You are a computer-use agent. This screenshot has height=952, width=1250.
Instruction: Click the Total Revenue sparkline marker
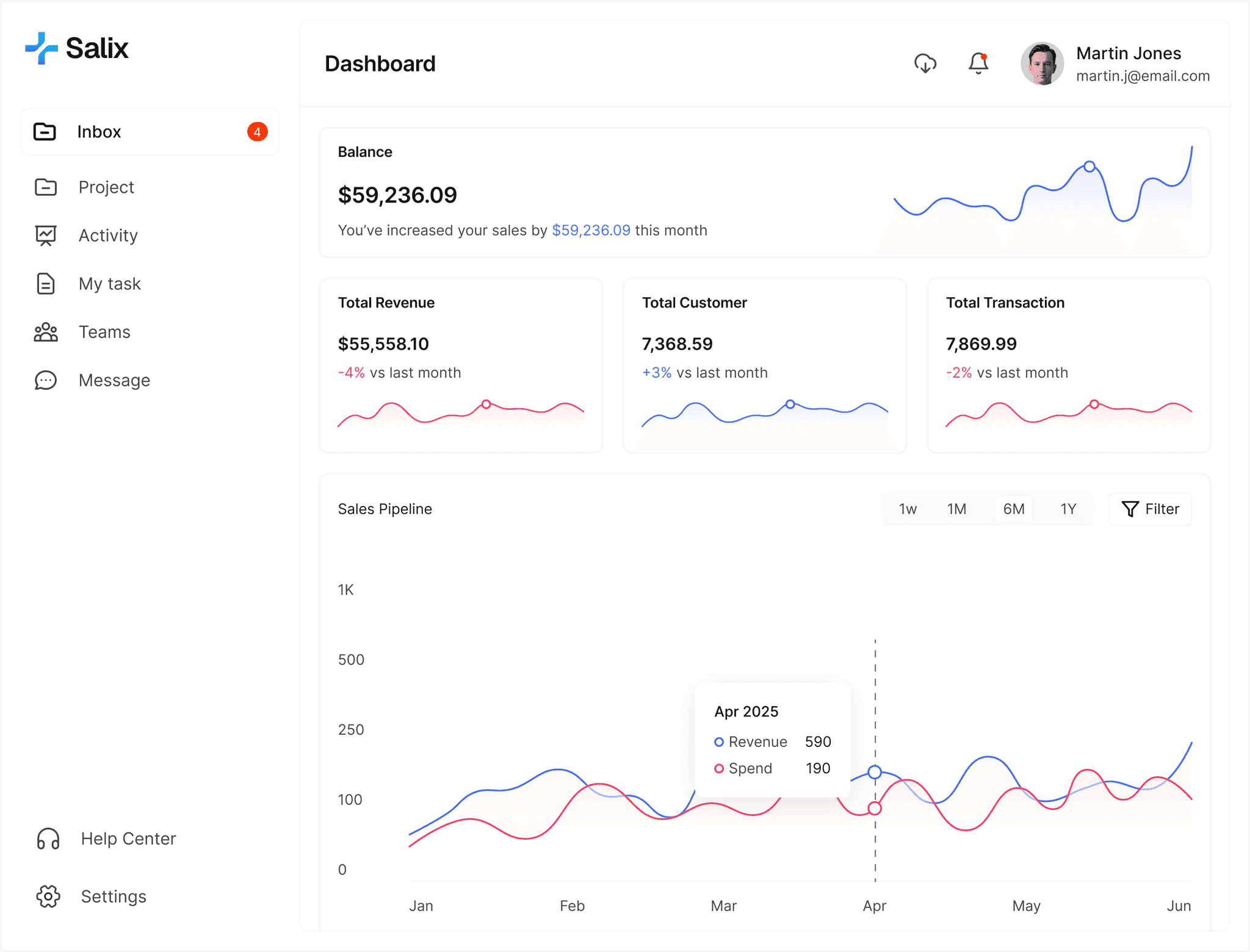(486, 404)
